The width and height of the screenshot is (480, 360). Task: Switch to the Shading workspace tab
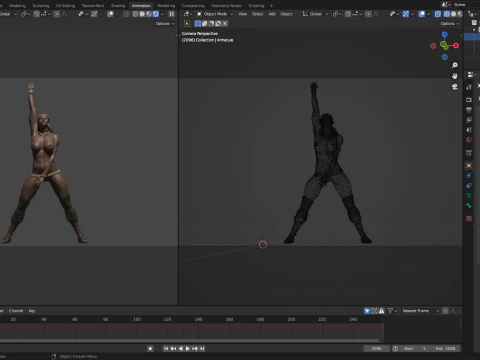pyautogui.click(x=118, y=6)
